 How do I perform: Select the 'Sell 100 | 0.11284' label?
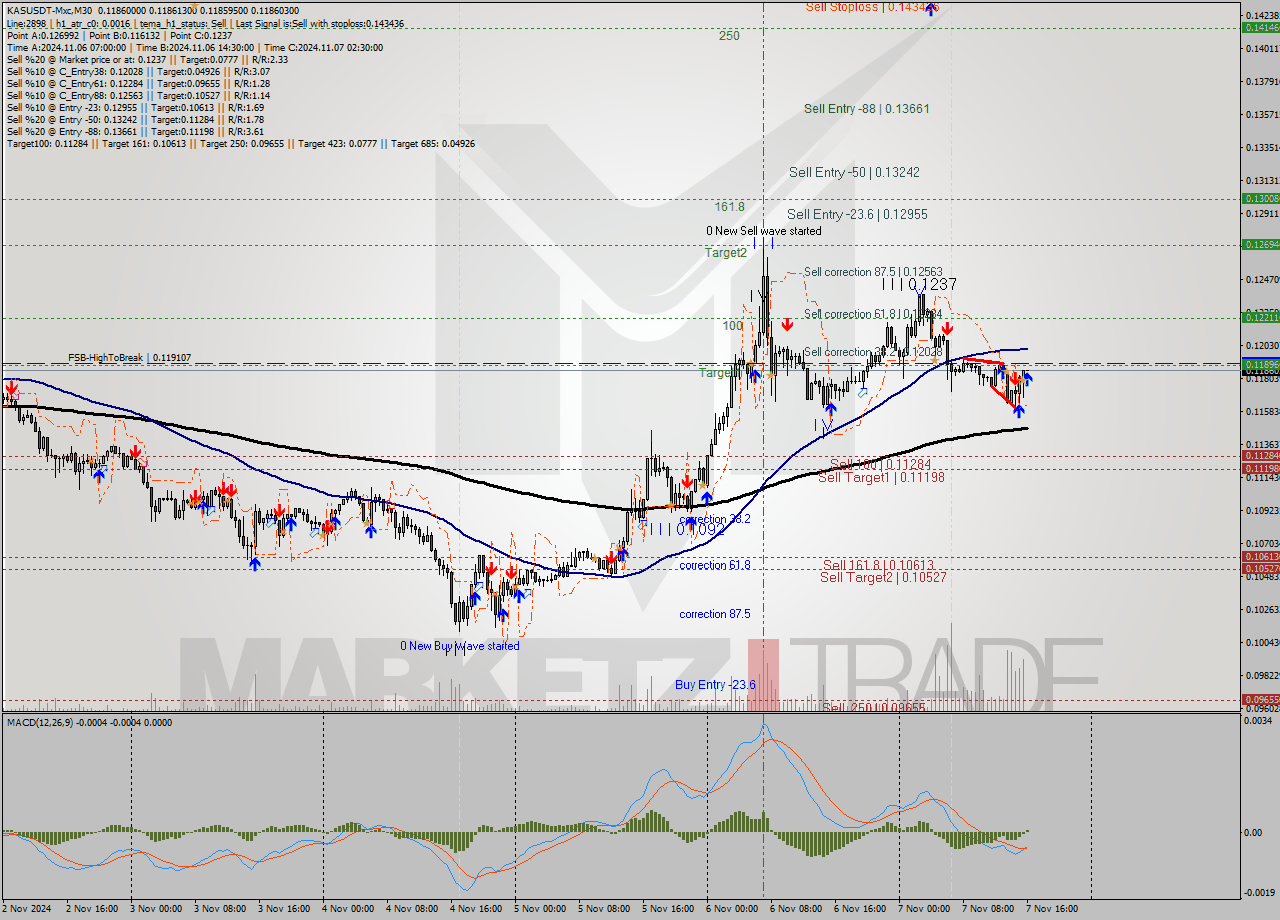coord(880,464)
